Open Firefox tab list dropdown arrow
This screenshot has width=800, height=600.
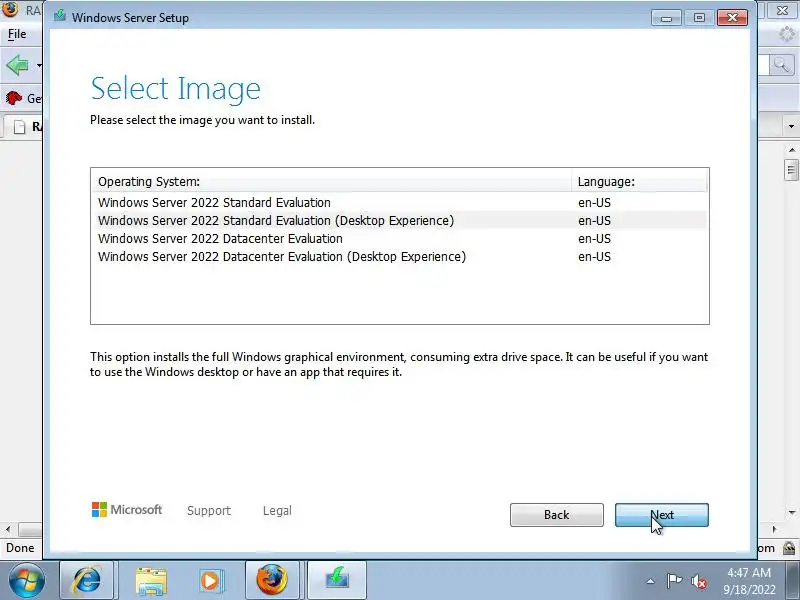pos(791,126)
